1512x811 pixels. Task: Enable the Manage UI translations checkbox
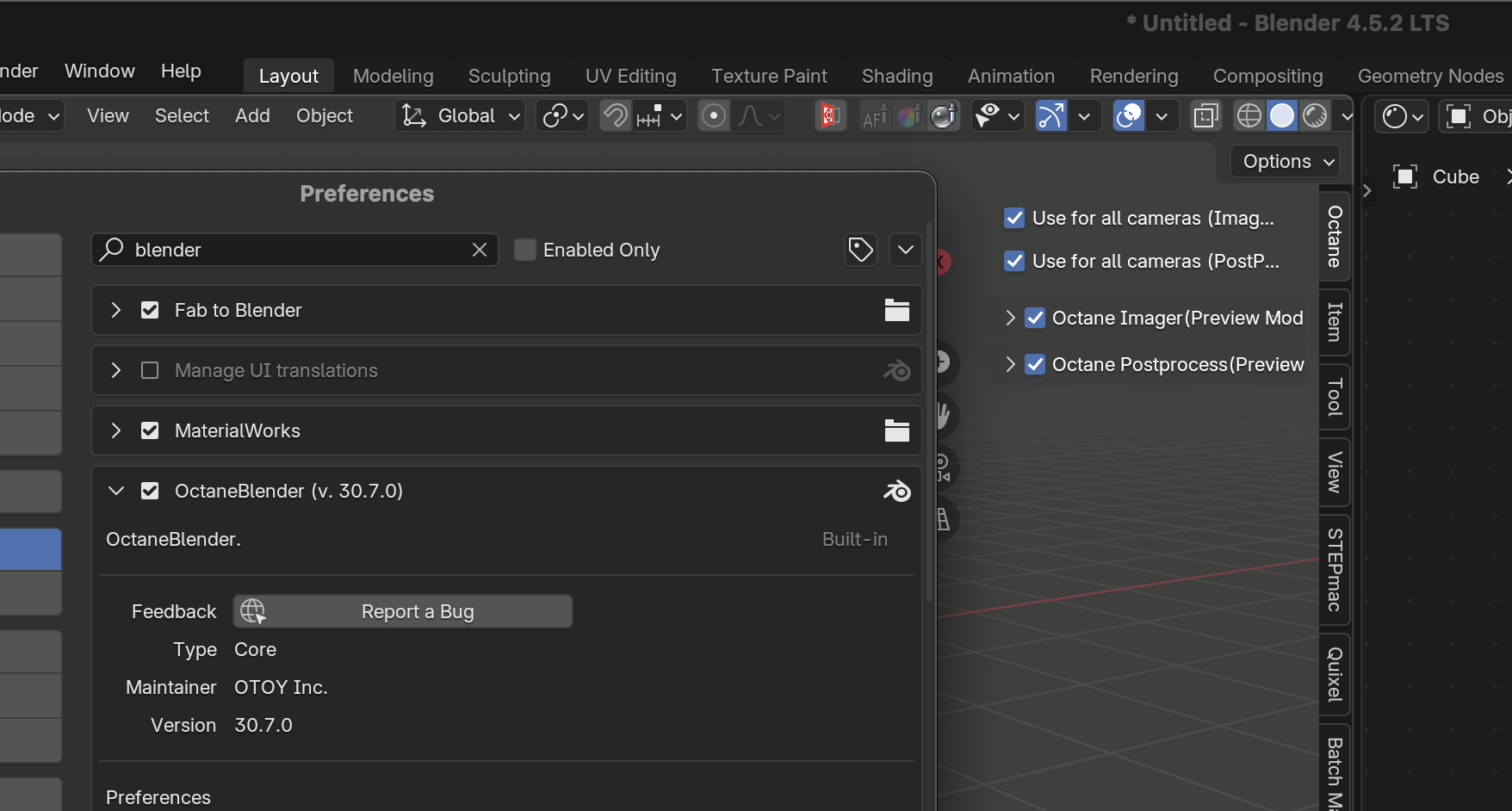click(x=150, y=370)
